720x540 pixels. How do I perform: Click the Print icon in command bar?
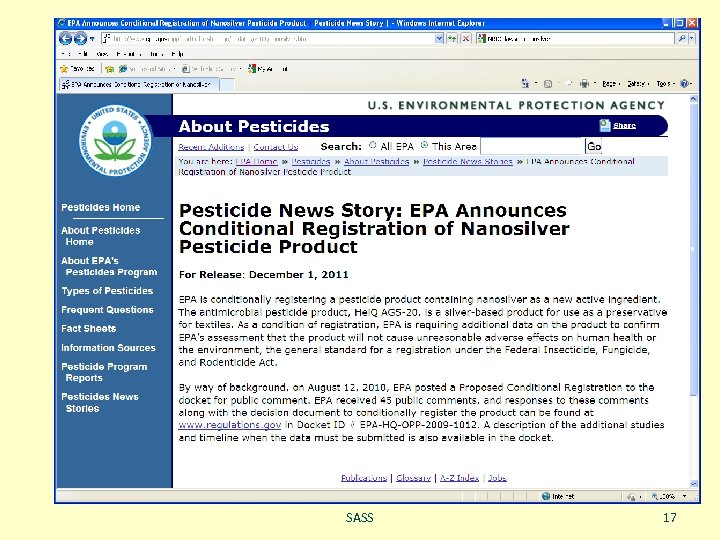[584, 84]
